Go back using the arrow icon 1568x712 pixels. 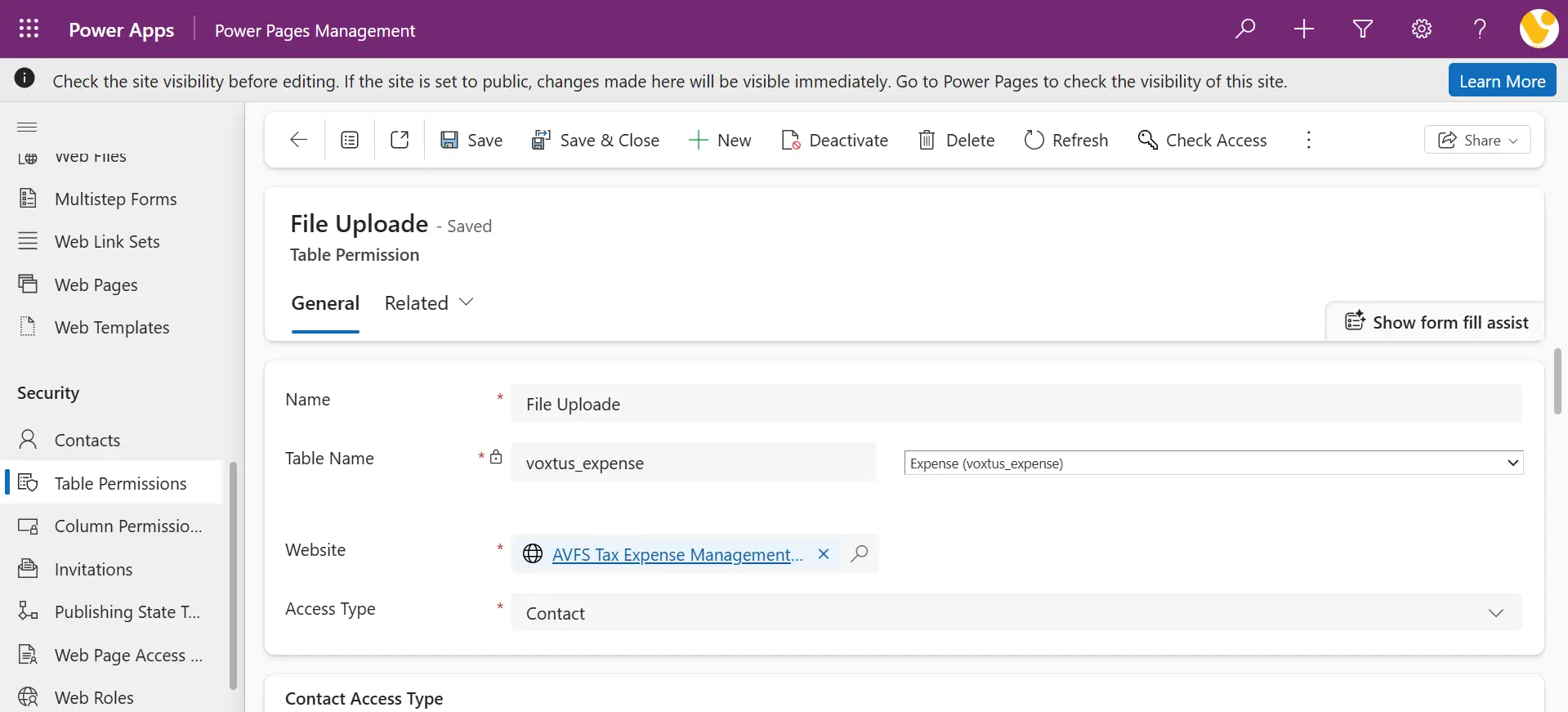(299, 140)
